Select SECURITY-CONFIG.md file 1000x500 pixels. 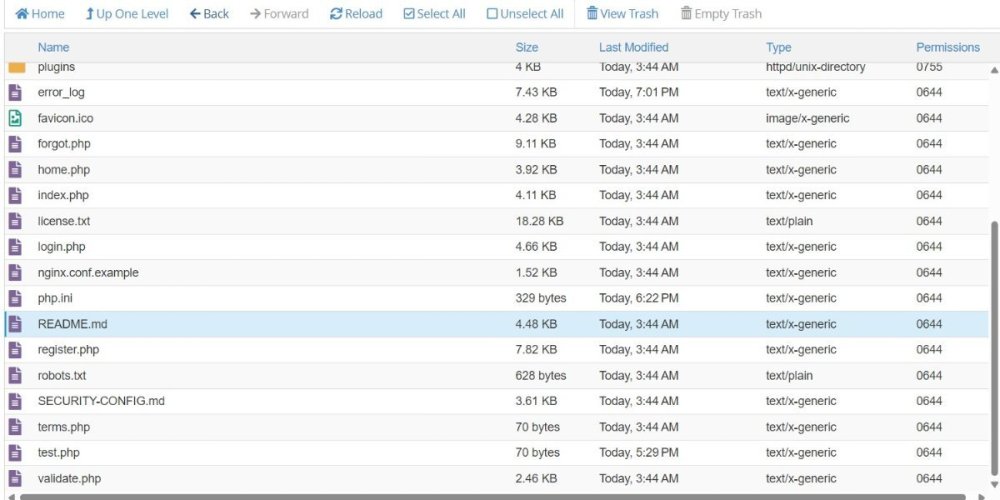pyautogui.click(x=101, y=401)
